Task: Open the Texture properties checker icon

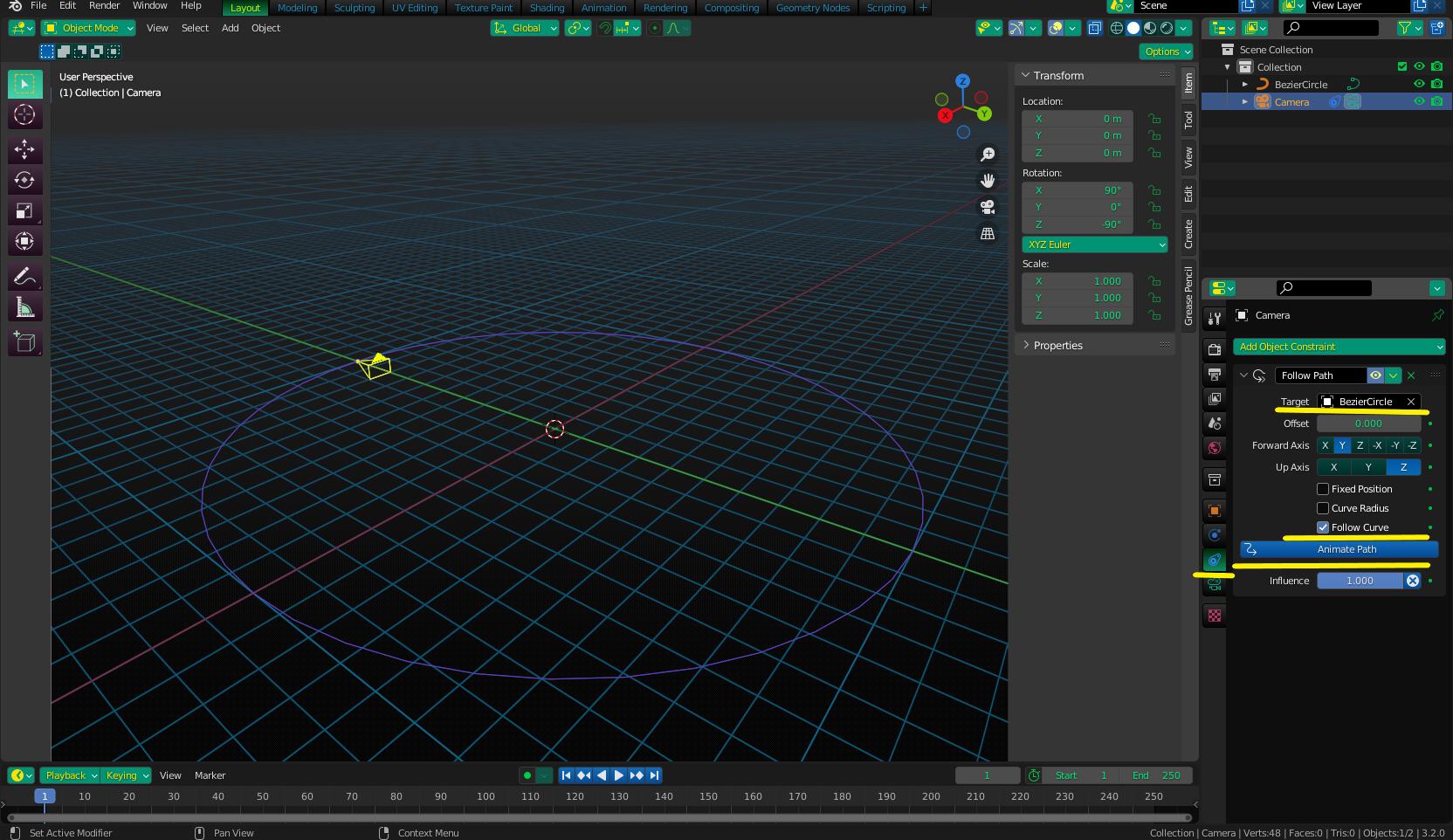Action: pos(1214,616)
